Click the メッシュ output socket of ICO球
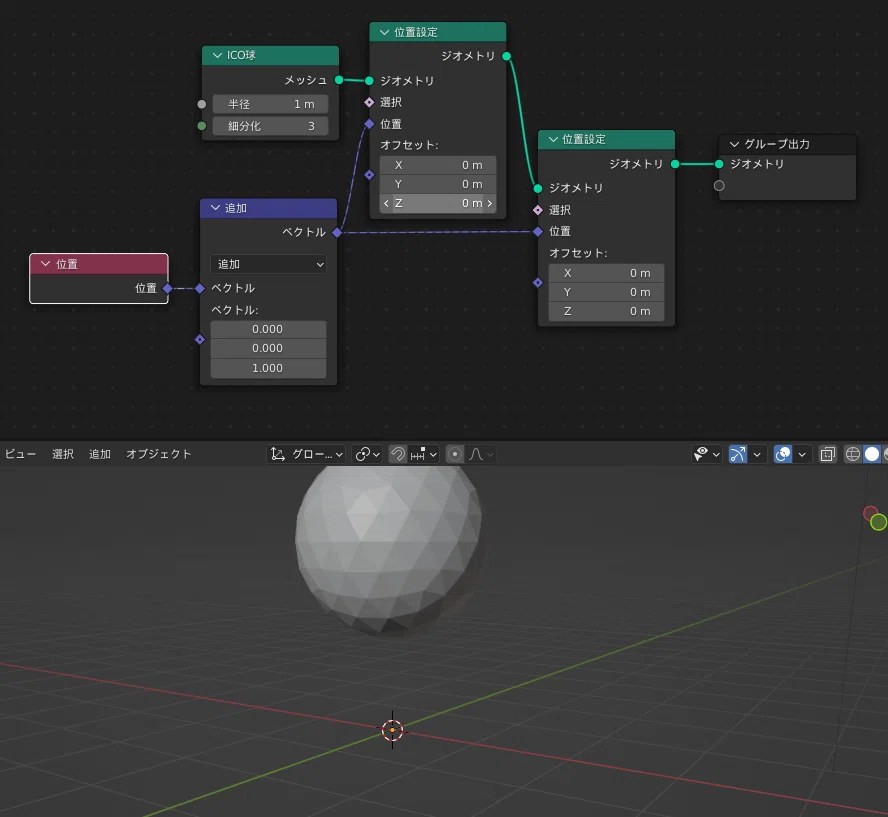The width and height of the screenshot is (888, 817). pyautogui.click(x=339, y=80)
